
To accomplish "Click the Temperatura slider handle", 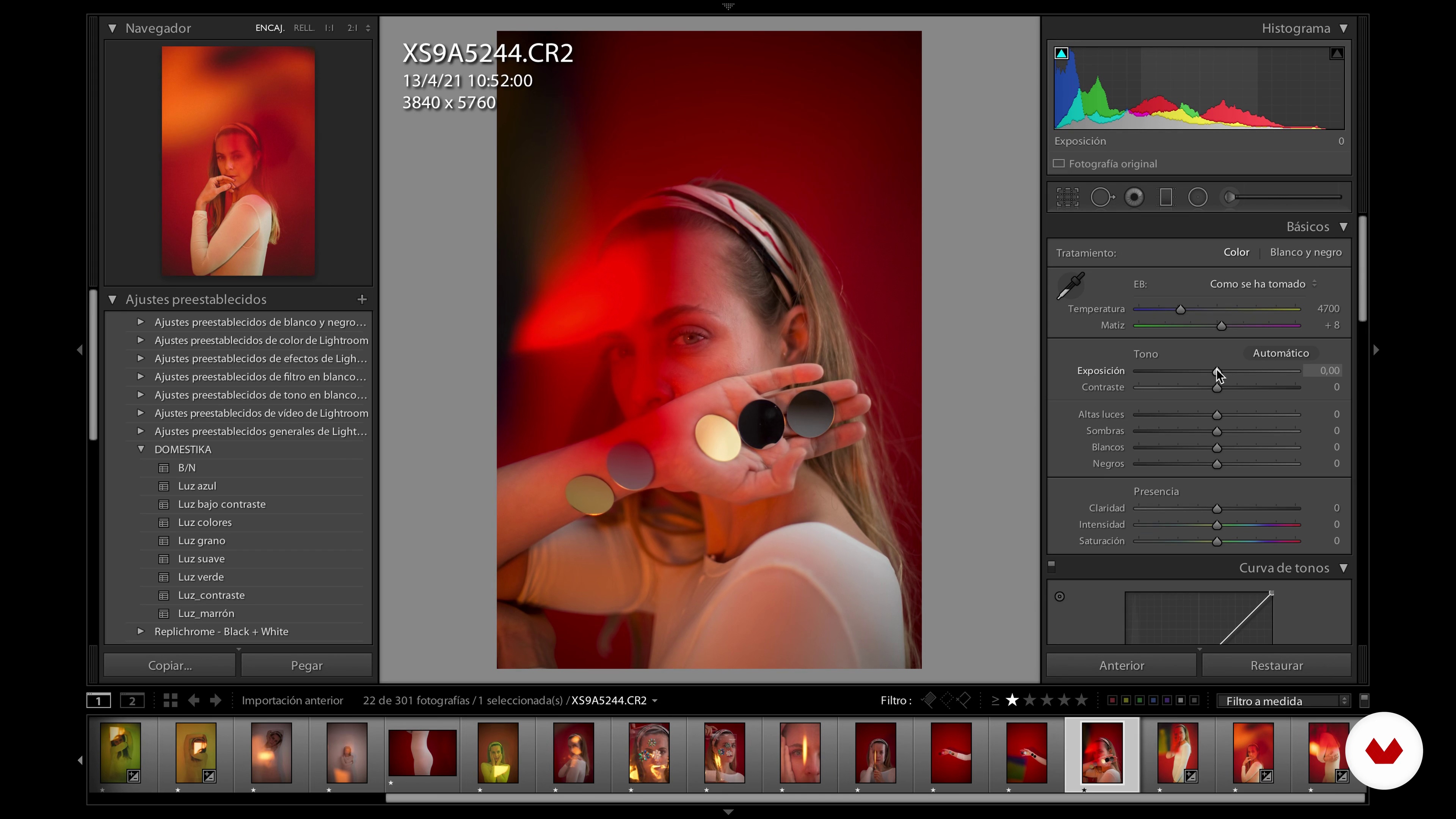I will (x=1180, y=309).
